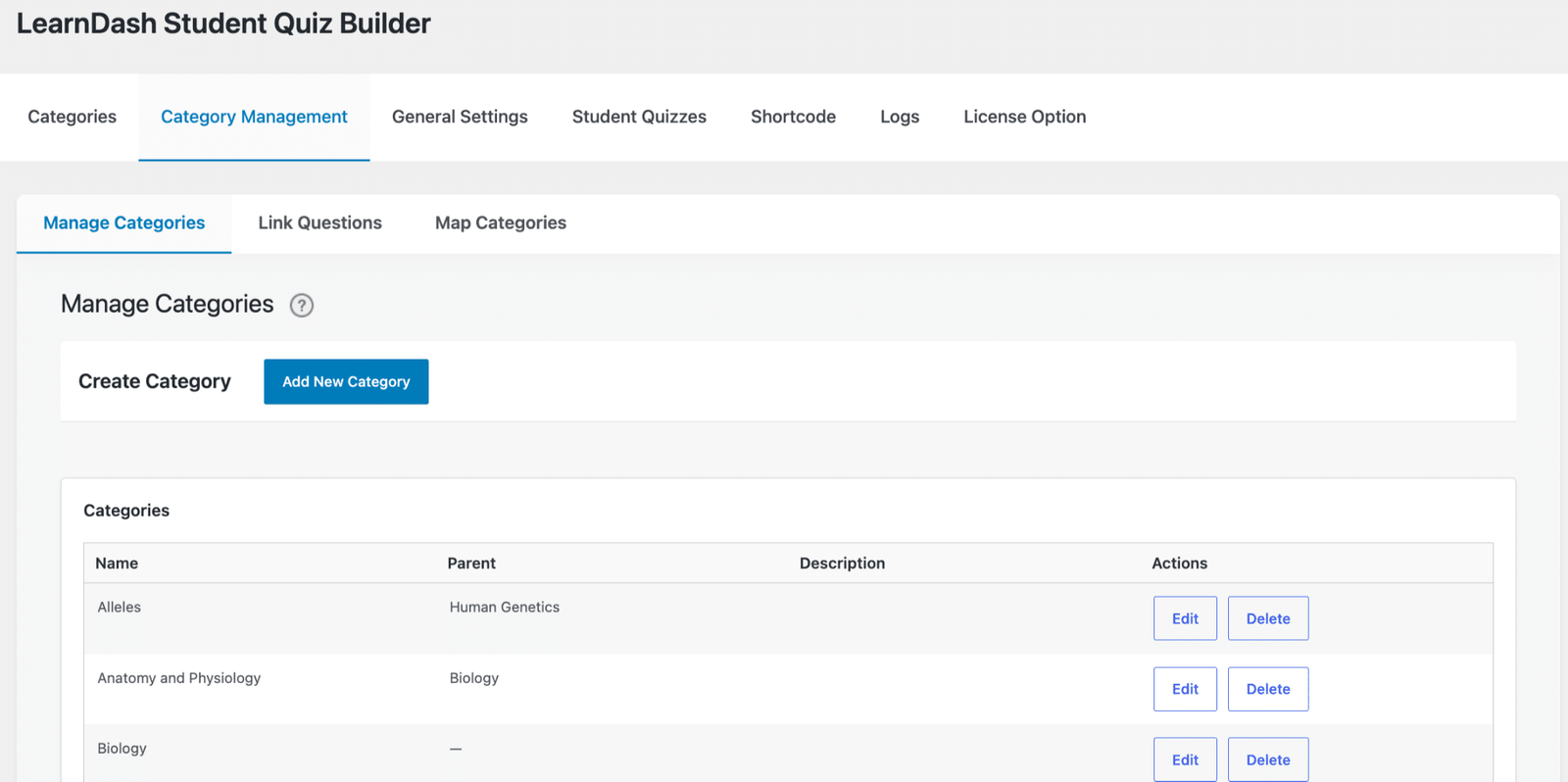
Task: Click the Parent column header
Action: coord(471,563)
